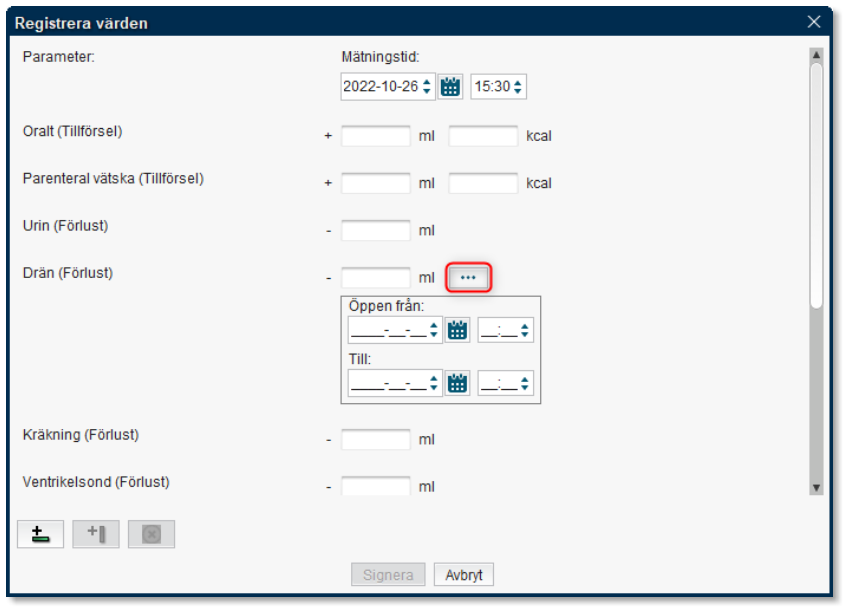Click the Oralt ml input field
The image size is (850, 613).
click(376, 136)
